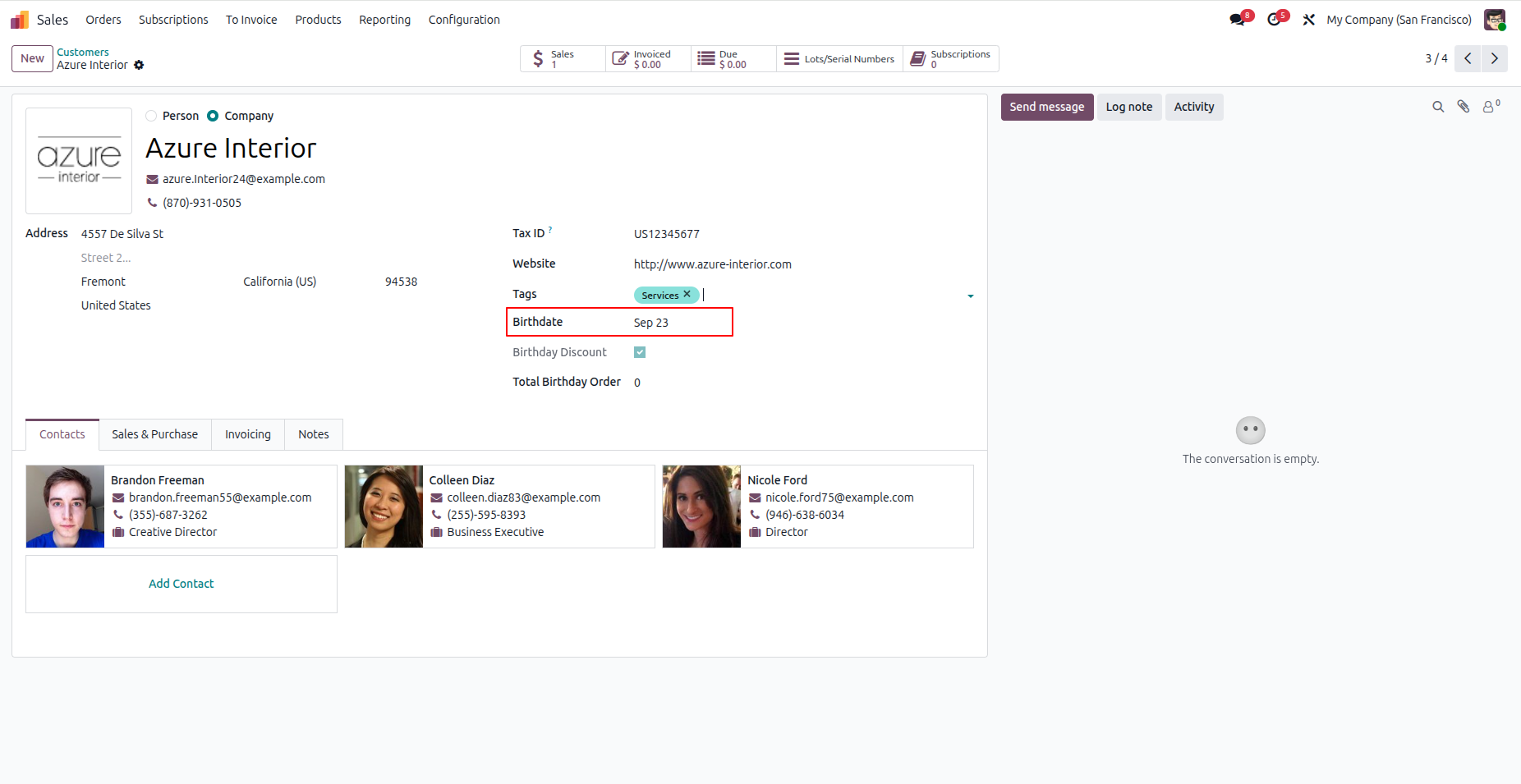This screenshot has height=784, width=1521.
Task: Click the 3 / 4 pager counter
Action: coord(1436,58)
